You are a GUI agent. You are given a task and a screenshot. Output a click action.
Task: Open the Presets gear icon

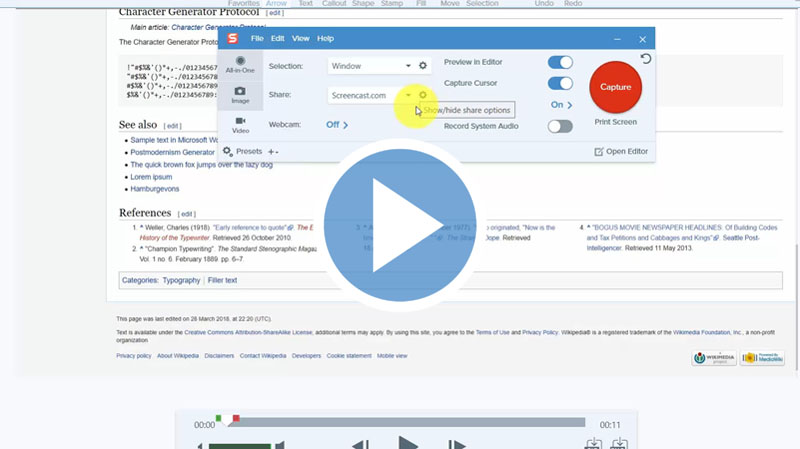(x=228, y=152)
